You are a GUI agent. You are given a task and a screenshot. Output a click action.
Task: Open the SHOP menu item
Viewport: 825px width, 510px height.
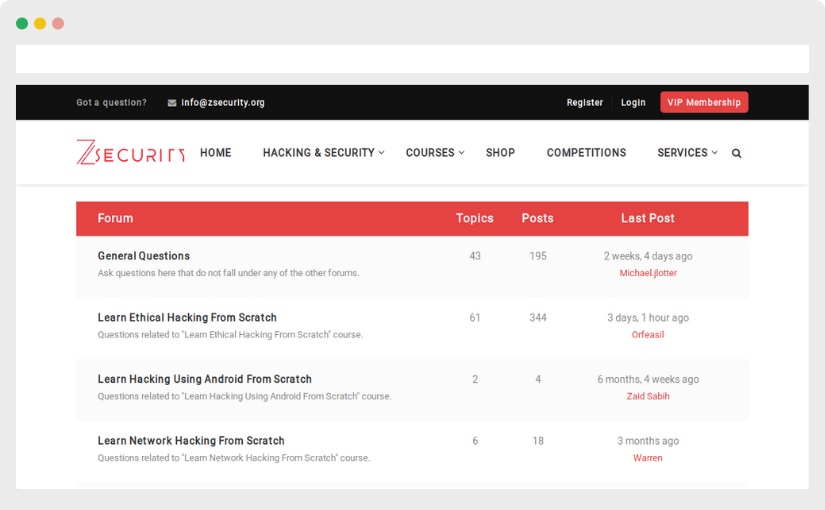pos(500,153)
